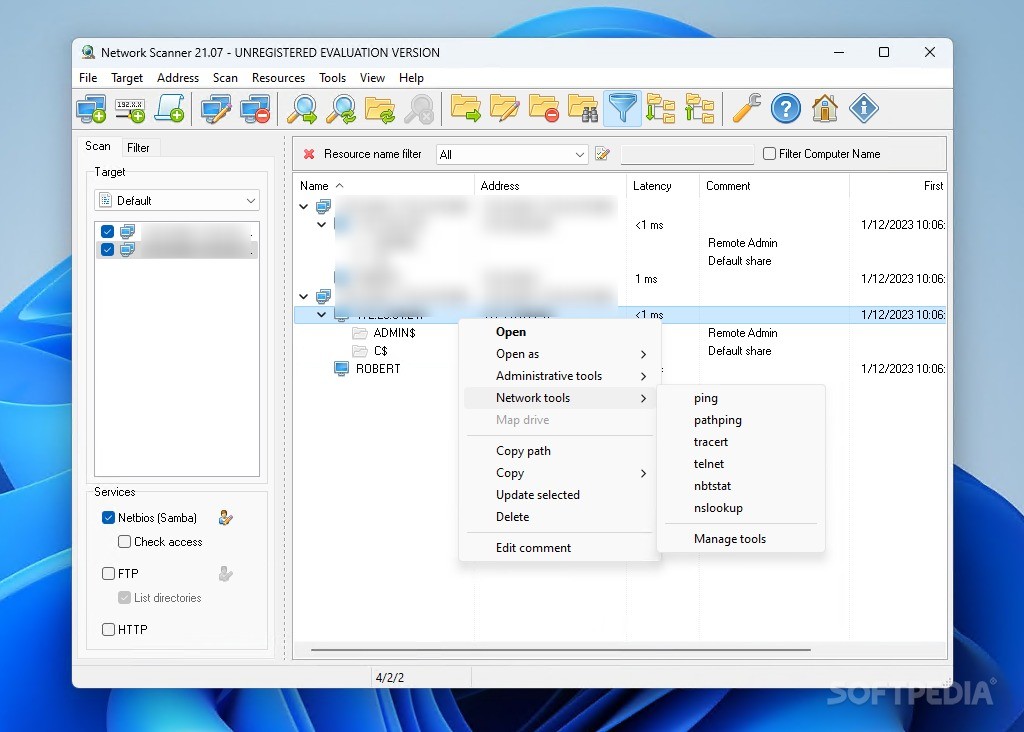The height and width of the screenshot is (732, 1024).
Task: Collapse the selected computer's shares
Action: (321, 315)
